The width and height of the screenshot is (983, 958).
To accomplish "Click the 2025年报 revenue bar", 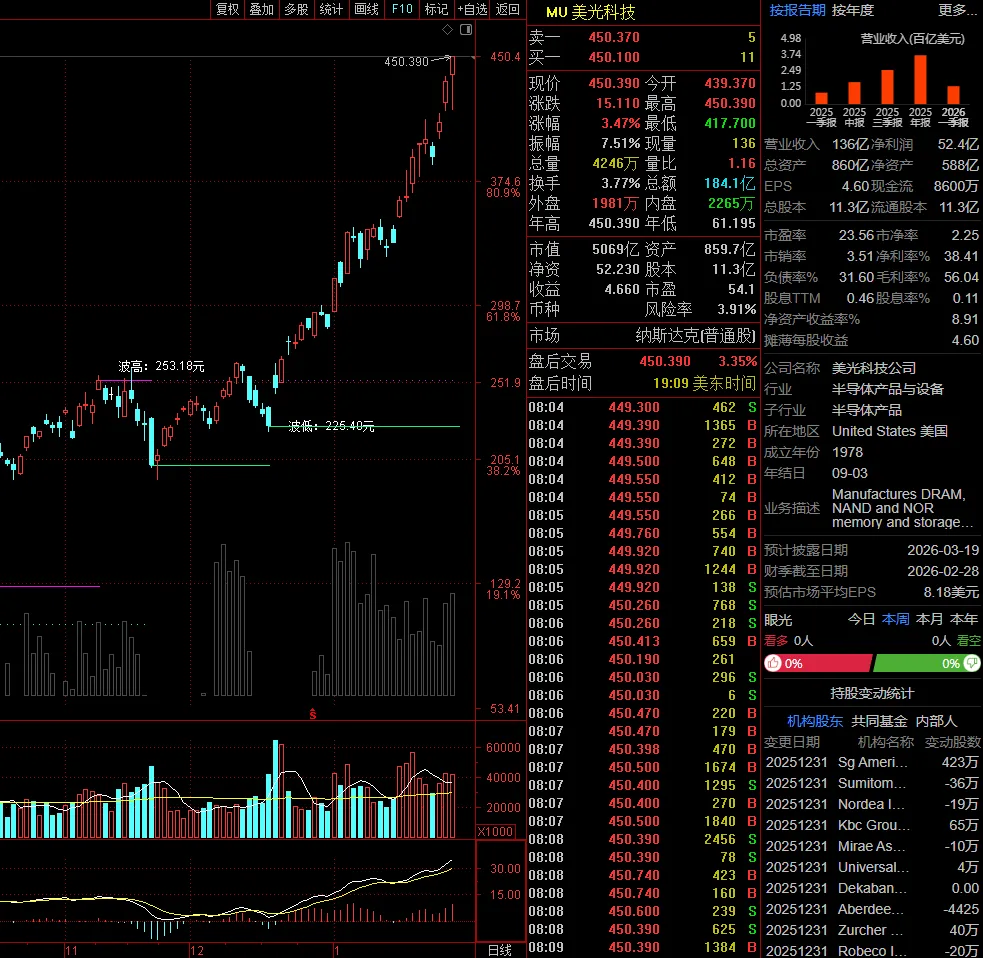I will 920,80.
